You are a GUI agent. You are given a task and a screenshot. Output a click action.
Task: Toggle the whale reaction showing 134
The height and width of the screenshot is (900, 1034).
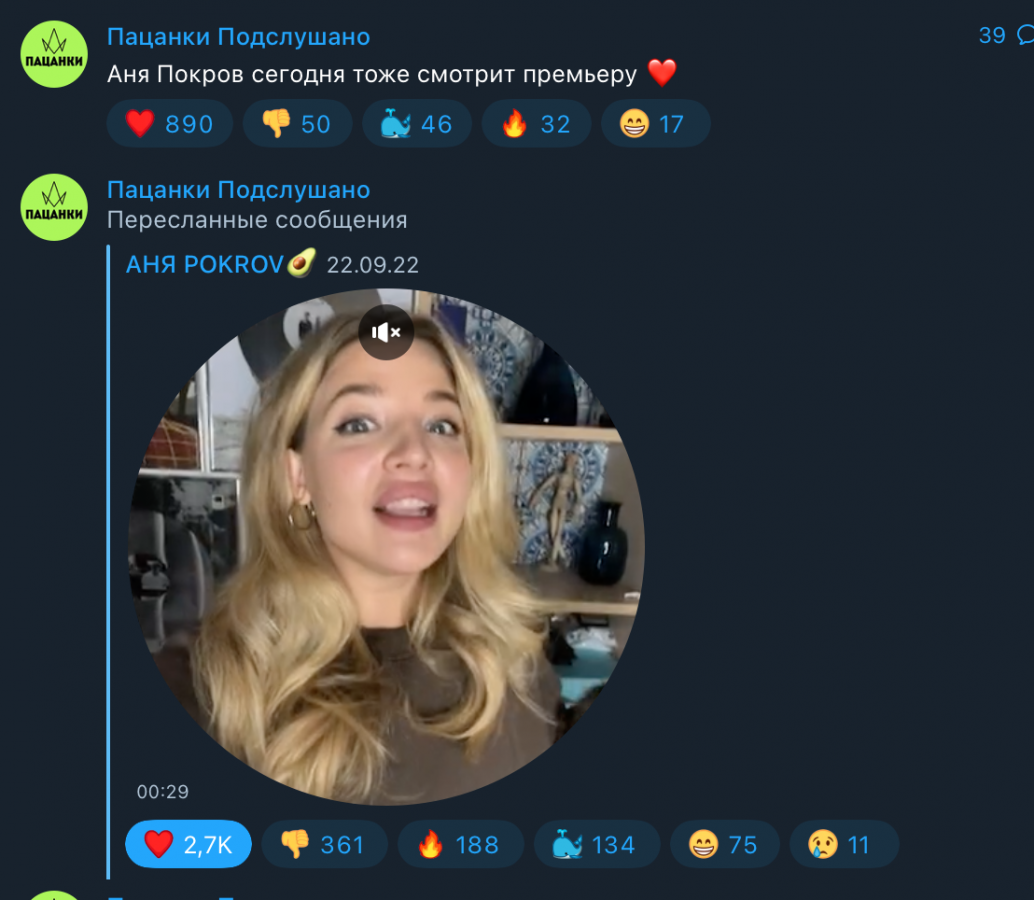click(x=596, y=845)
